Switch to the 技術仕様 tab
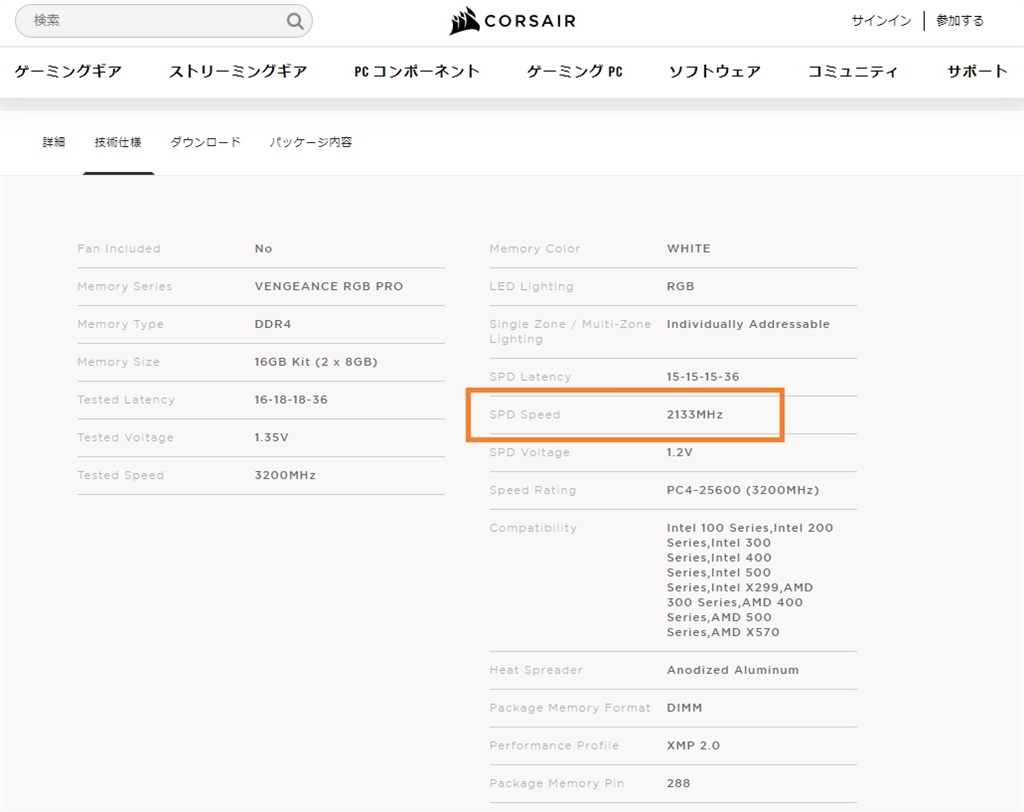This screenshot has width=1024, height=812. coord(118,142)
